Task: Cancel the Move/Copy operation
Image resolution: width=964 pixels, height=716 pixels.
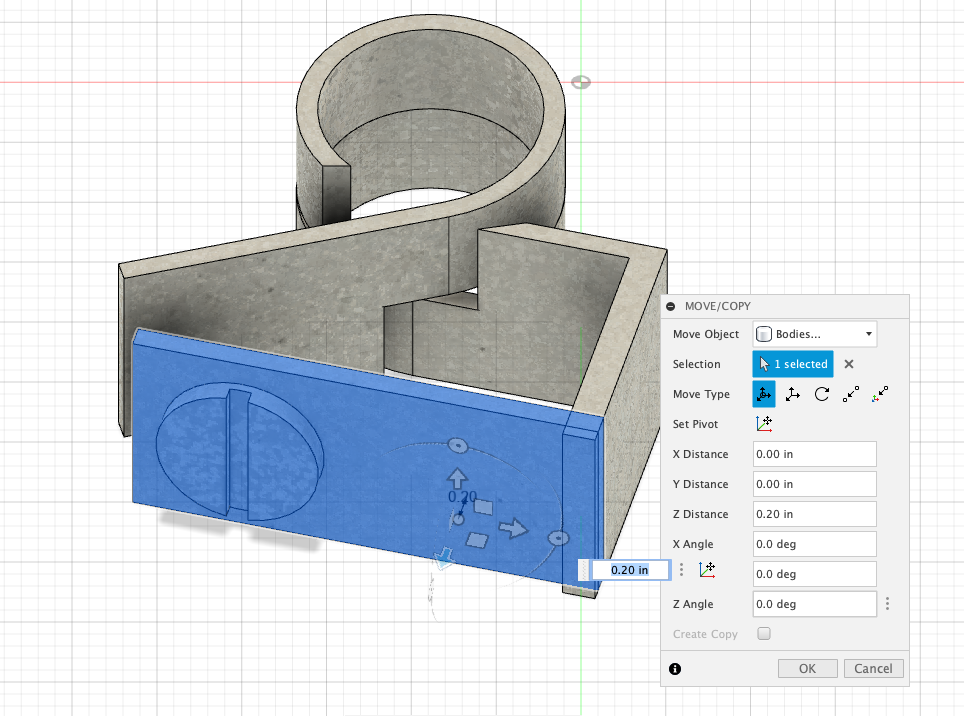Action: tap(873, 669)
